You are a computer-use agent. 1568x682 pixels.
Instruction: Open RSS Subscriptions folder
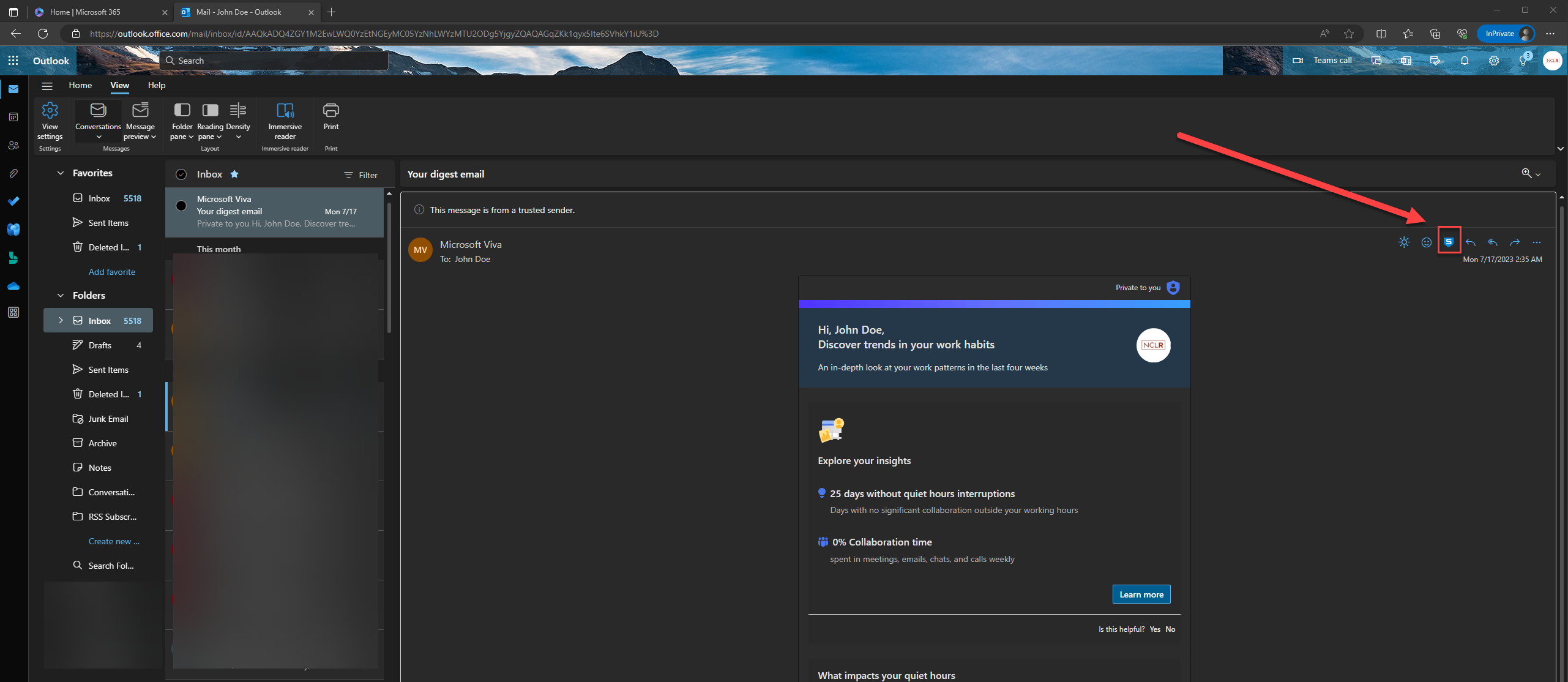(x=98, y=517)
